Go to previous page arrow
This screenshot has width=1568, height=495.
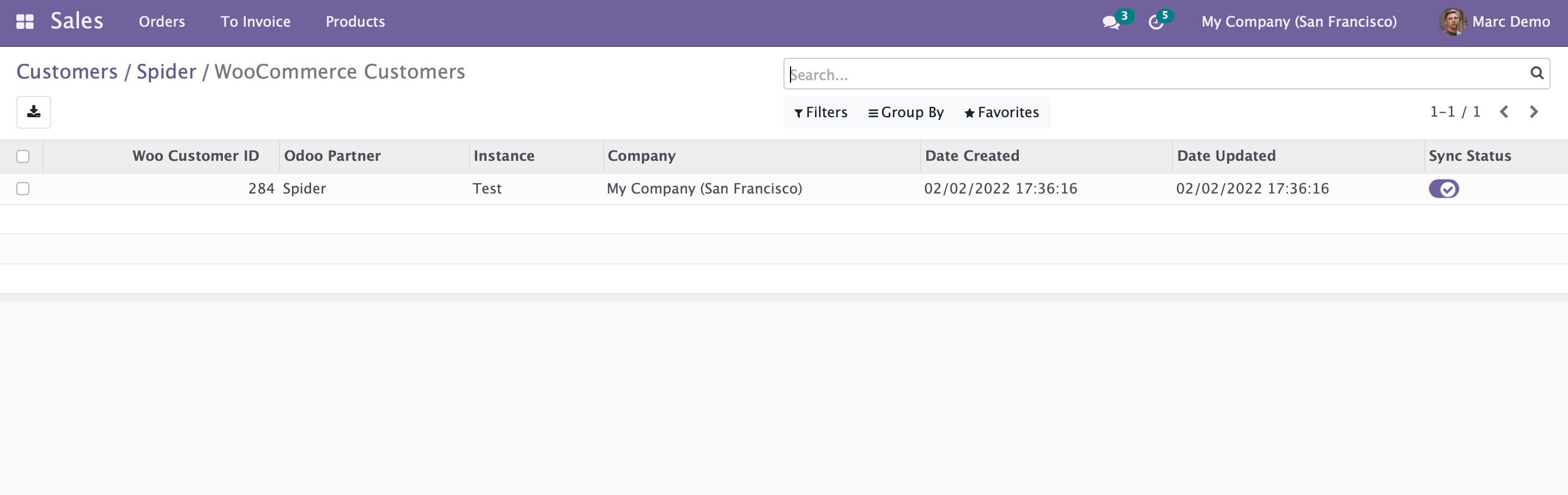click(x=1504, y=112)
